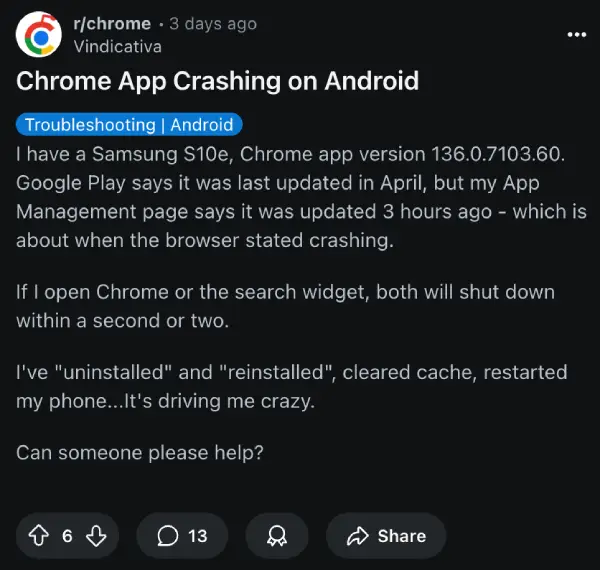Screen dimensions: 600x570
Task: Click the comment count 13
Action: coord(198,536)
